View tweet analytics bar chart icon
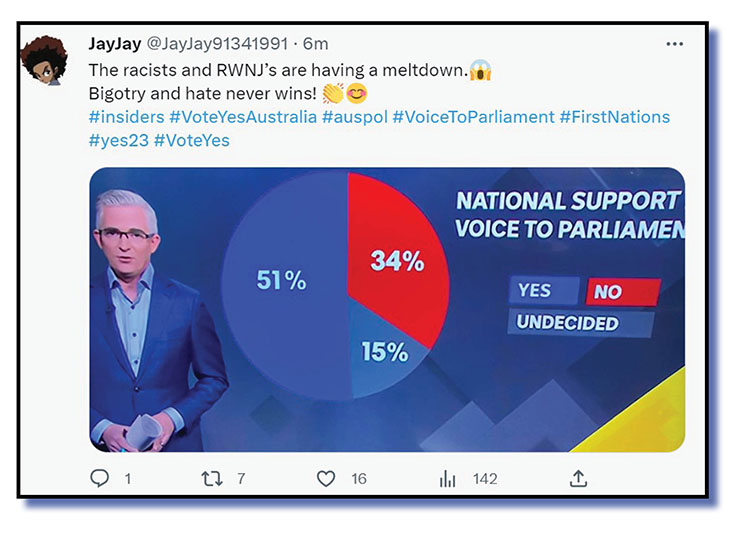This screenshot has height=542, width=737. (x=447, y=479)
